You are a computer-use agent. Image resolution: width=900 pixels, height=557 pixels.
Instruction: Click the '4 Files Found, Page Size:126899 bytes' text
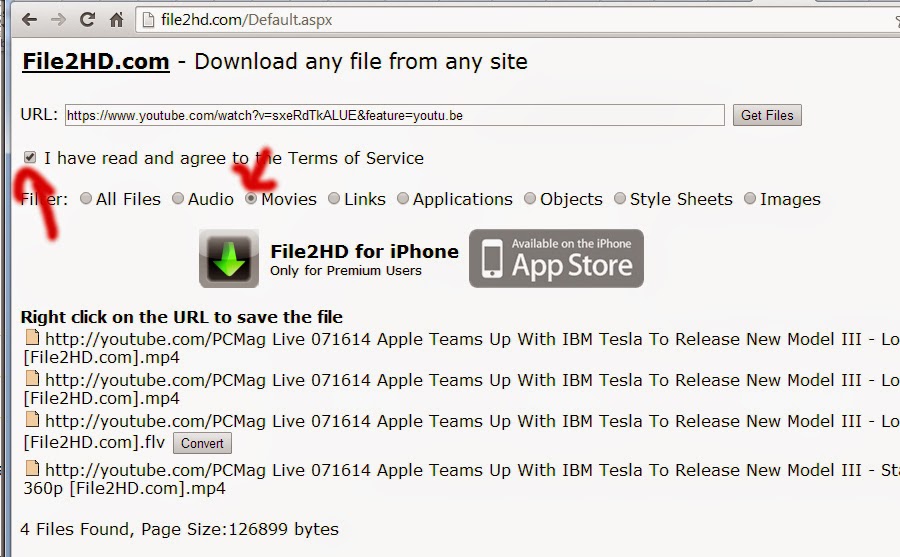pyautogui.click(x=179, y=529)
